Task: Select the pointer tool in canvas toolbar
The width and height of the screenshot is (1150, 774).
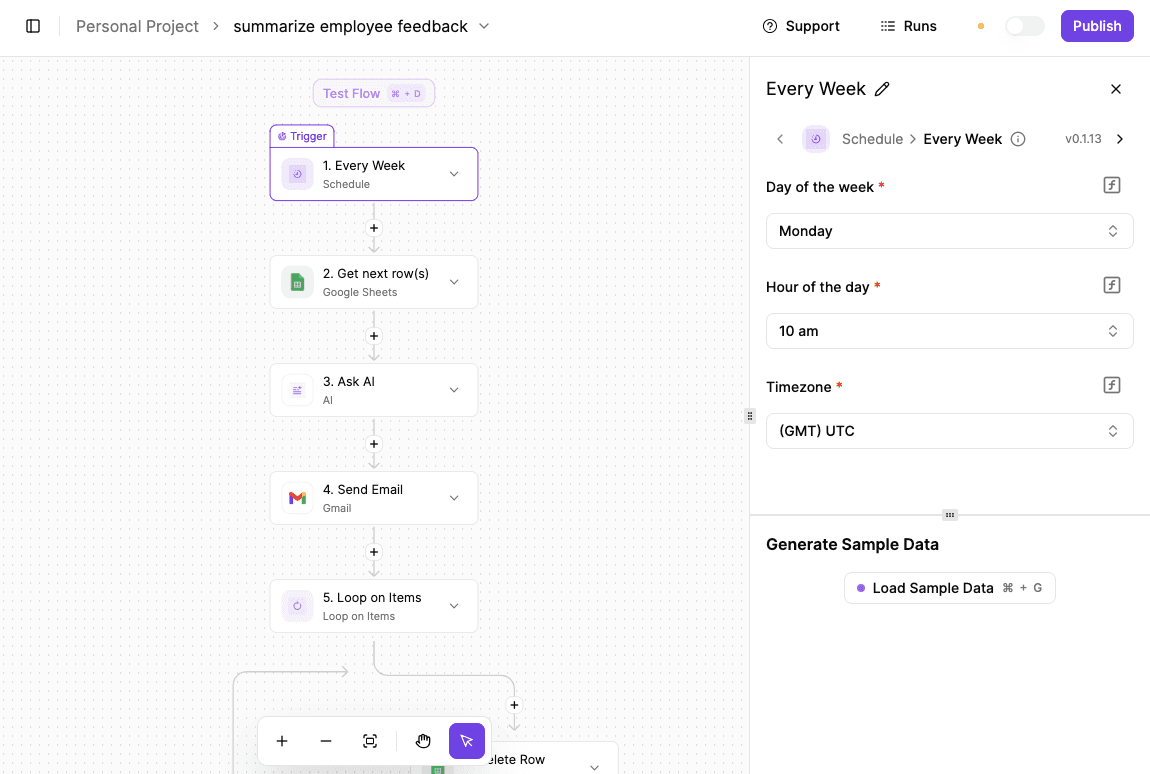Action: tap(466, 741)
